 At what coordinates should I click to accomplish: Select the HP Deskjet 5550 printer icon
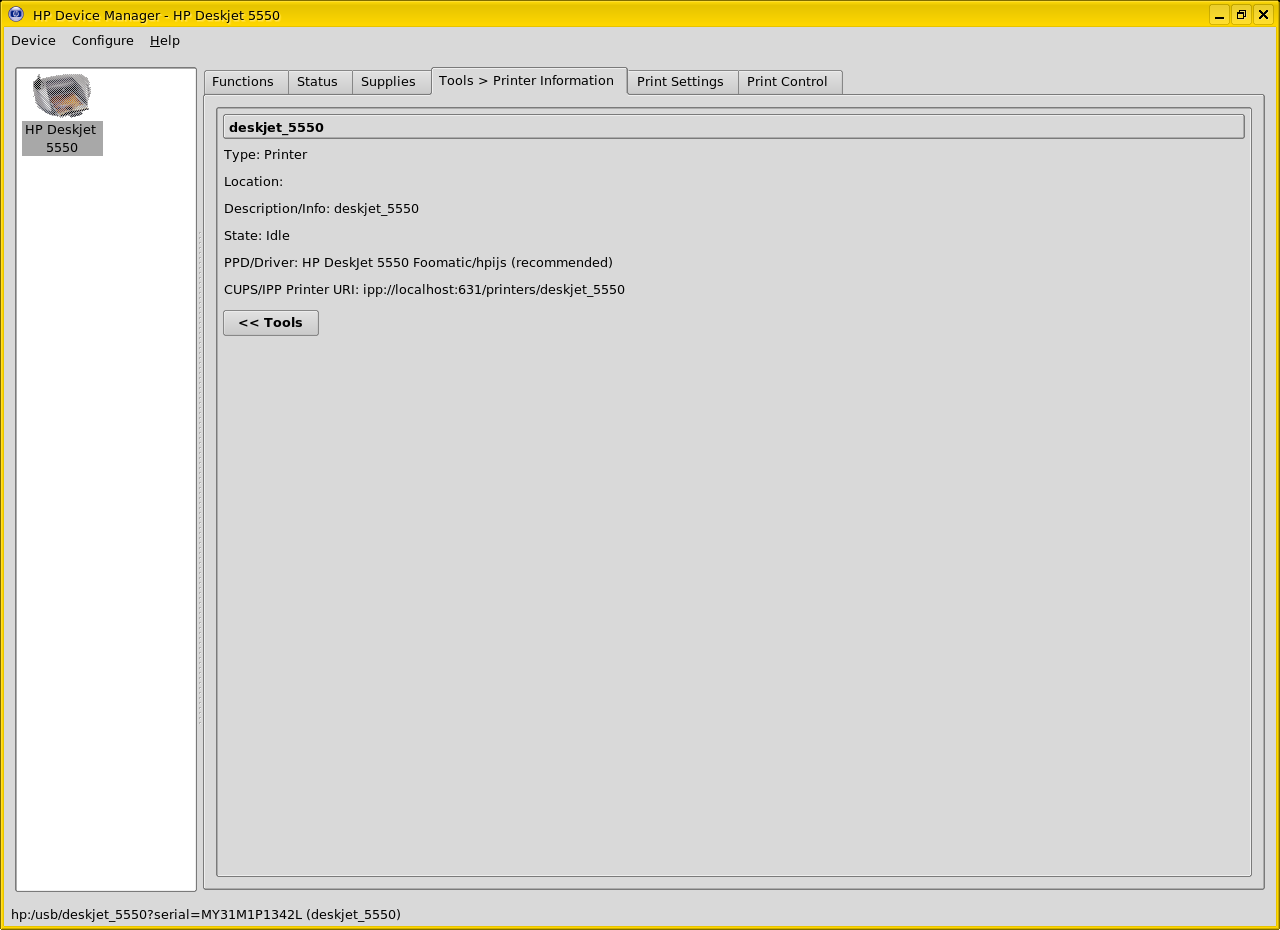point(62,95)
